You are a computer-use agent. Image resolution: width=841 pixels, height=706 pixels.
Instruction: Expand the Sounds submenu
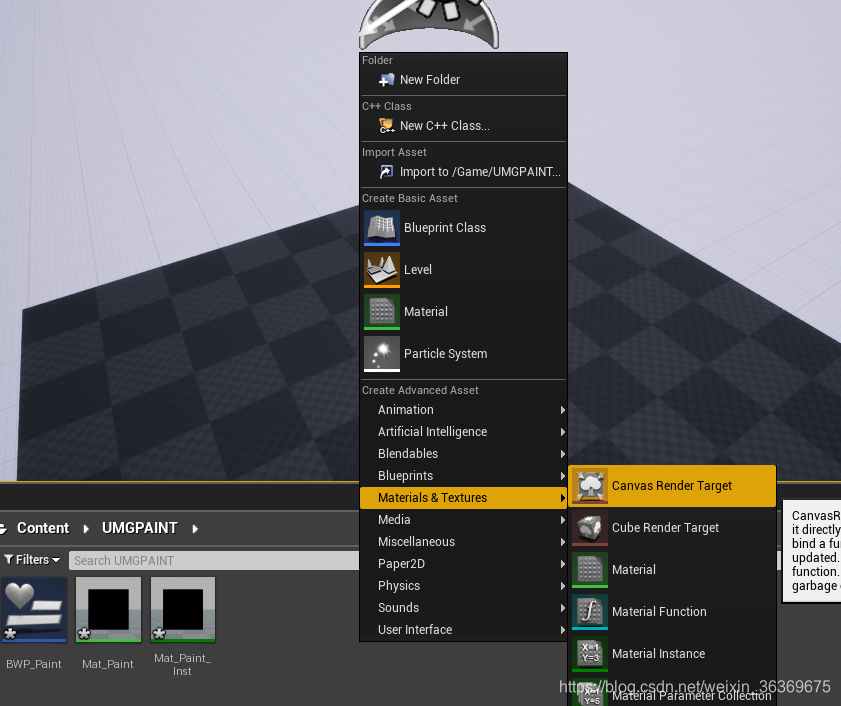[463, 608]
